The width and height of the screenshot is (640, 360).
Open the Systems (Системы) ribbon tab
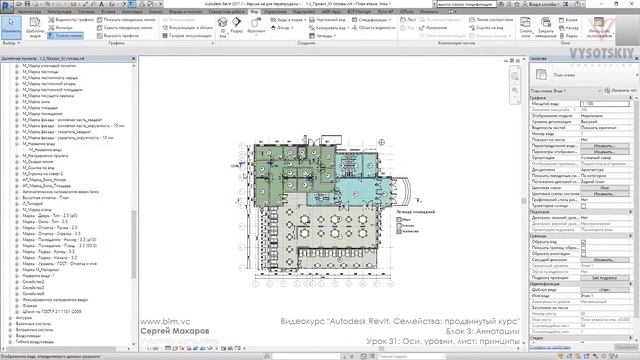[x=87, y=12]
